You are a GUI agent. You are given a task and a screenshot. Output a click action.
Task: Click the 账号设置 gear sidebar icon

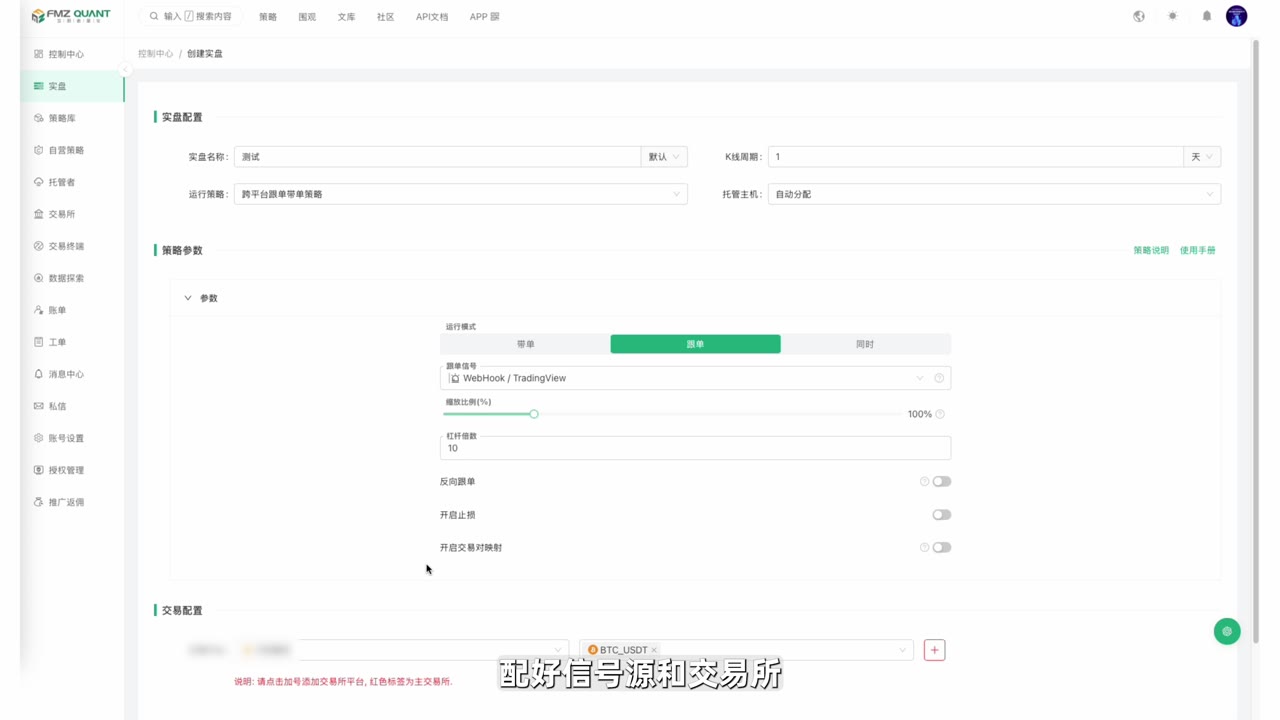pyautogui.click(x=39, y=438)
